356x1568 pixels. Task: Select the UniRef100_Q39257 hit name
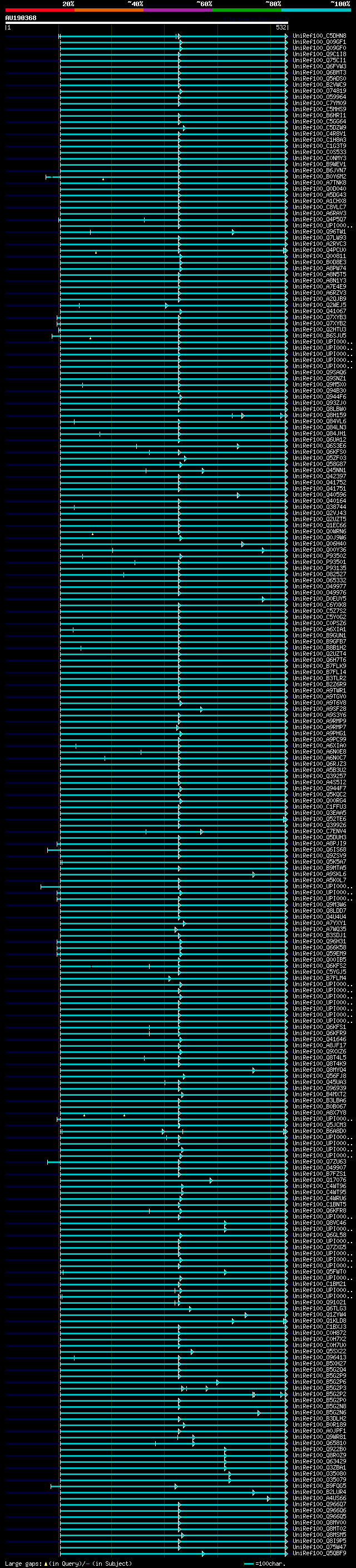point(319,776)
